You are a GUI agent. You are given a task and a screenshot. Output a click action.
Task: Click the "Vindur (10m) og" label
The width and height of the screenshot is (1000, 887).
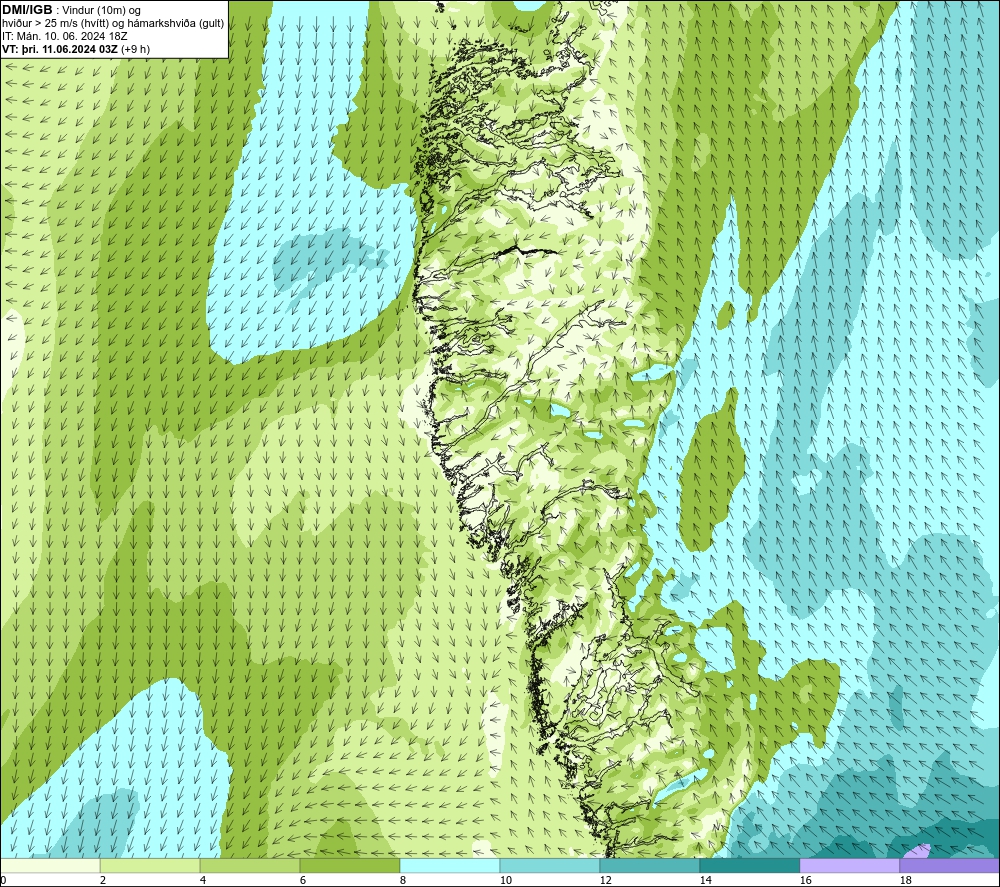point(101,10)
